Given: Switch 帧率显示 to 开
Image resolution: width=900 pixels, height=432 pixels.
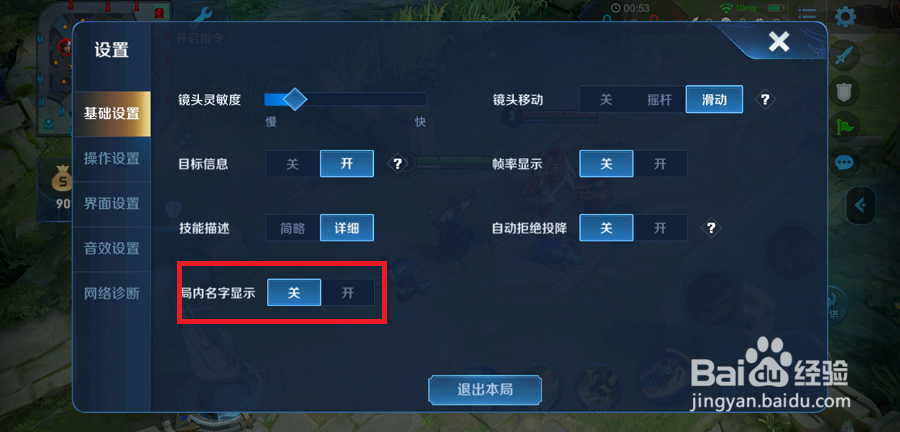Looking at the screenshot, I should click(x=660, y=164).
